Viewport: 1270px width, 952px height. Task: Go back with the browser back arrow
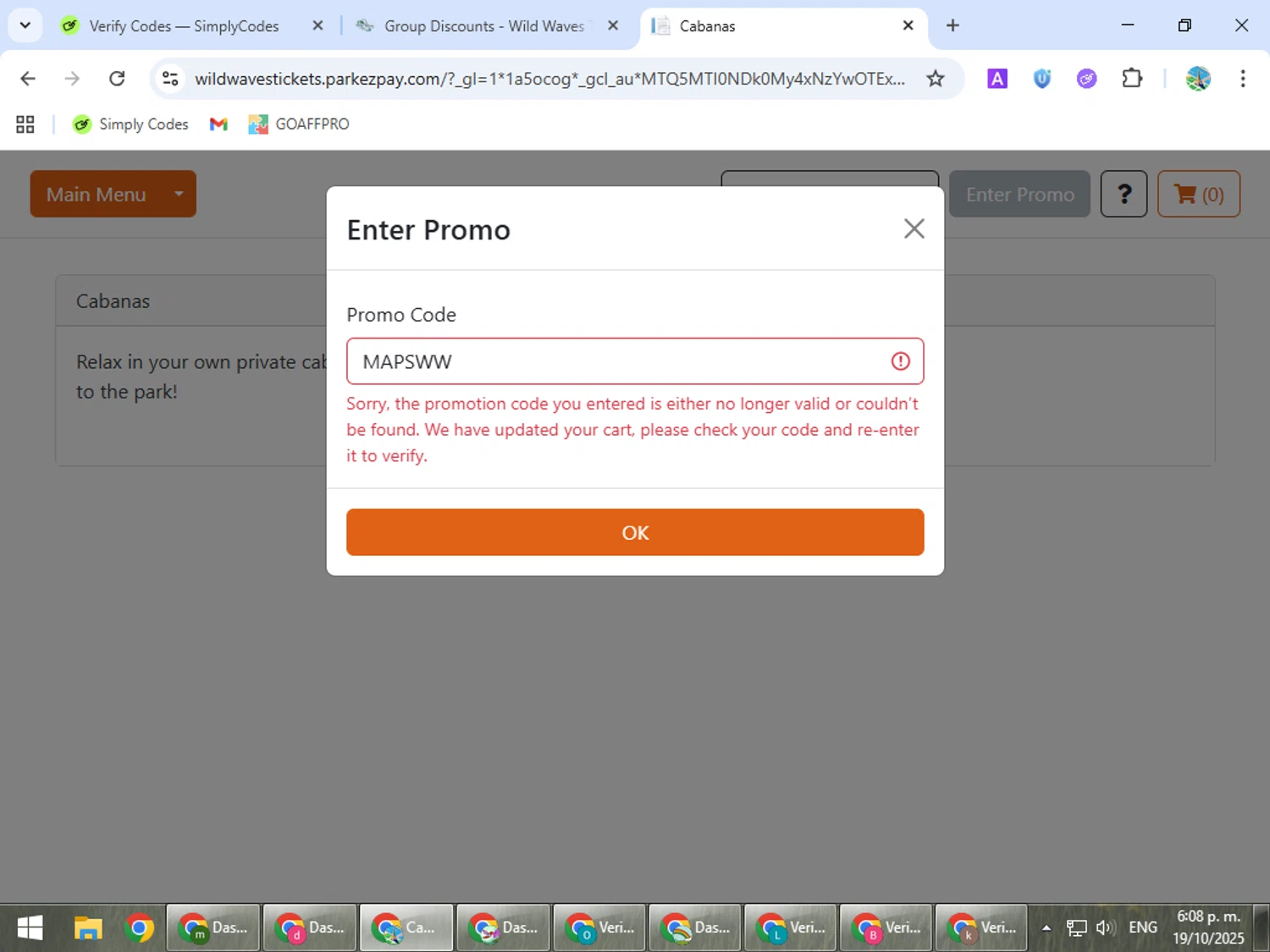click(x=28, y=79)
